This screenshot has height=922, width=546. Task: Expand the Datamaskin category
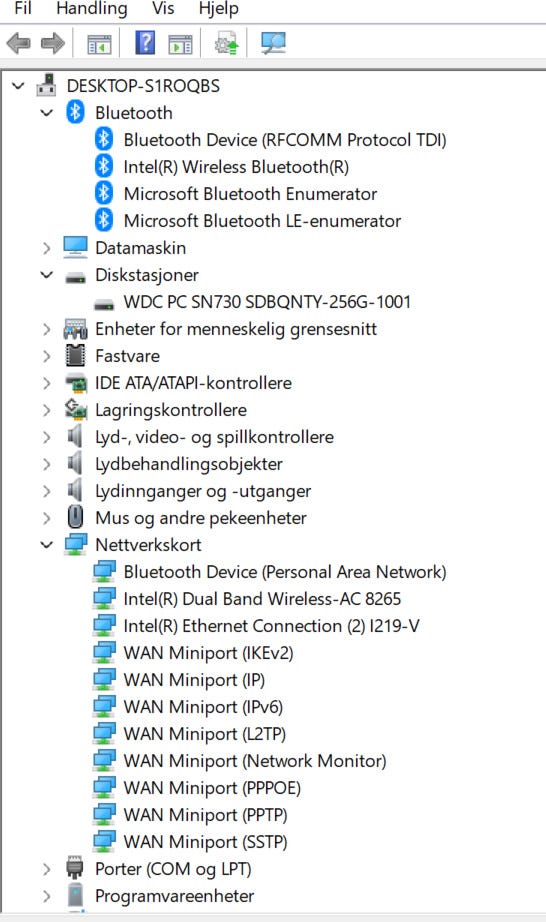tap(47, 248)
